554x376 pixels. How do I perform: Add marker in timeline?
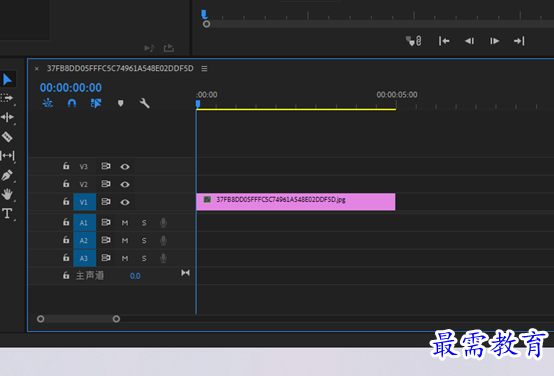pyautogui.click(x=120, y=103)
